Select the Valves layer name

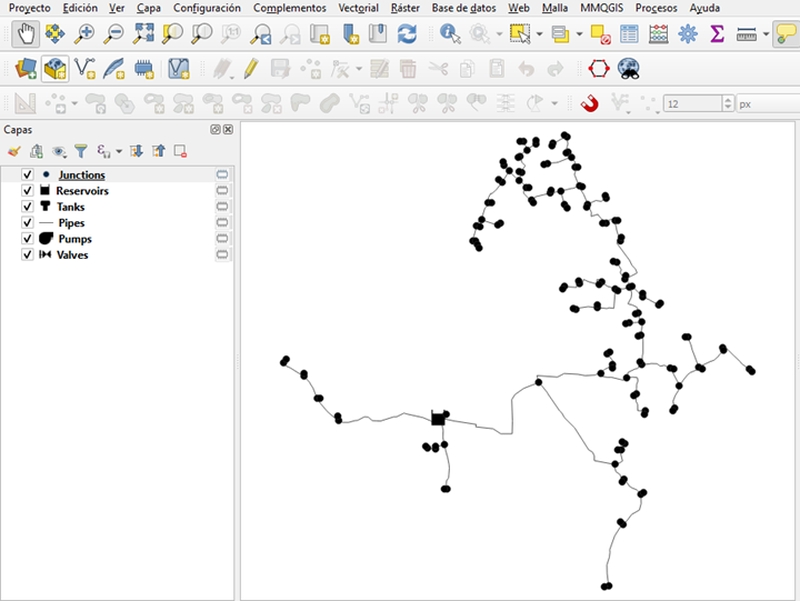(x=72, y=255)
